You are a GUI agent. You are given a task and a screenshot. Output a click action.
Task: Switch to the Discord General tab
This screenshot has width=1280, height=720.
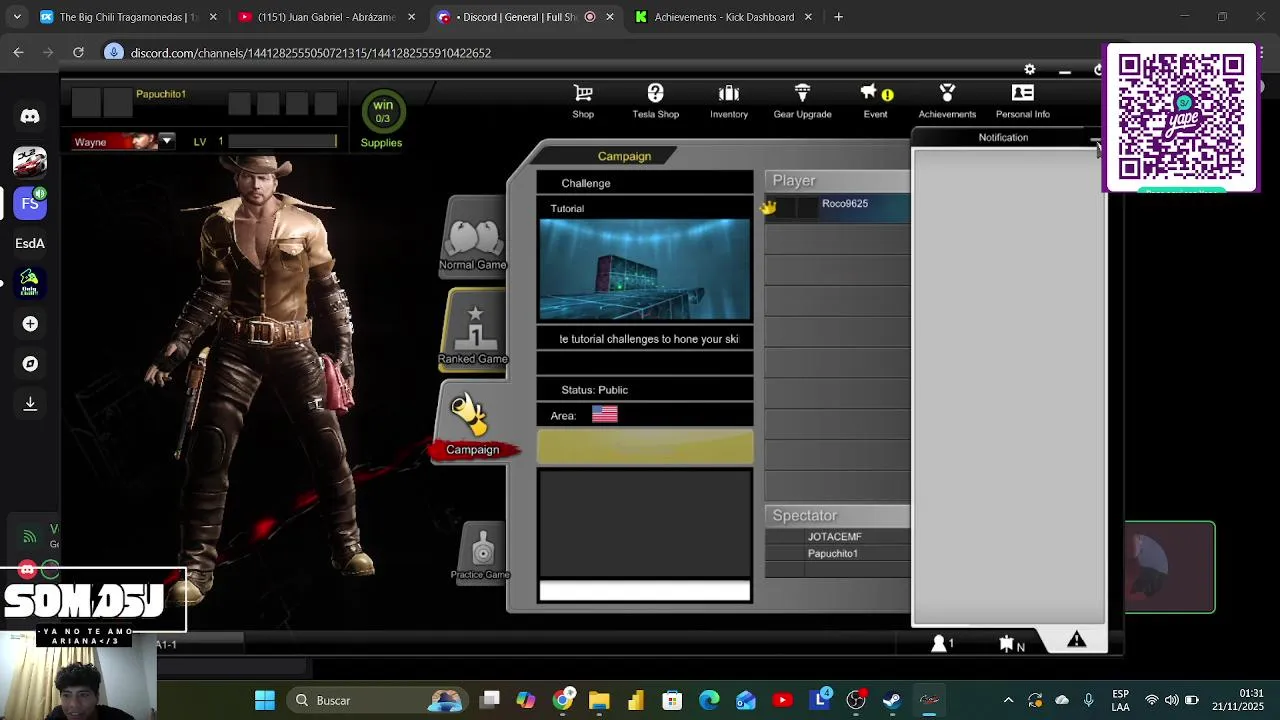(526, 17)
